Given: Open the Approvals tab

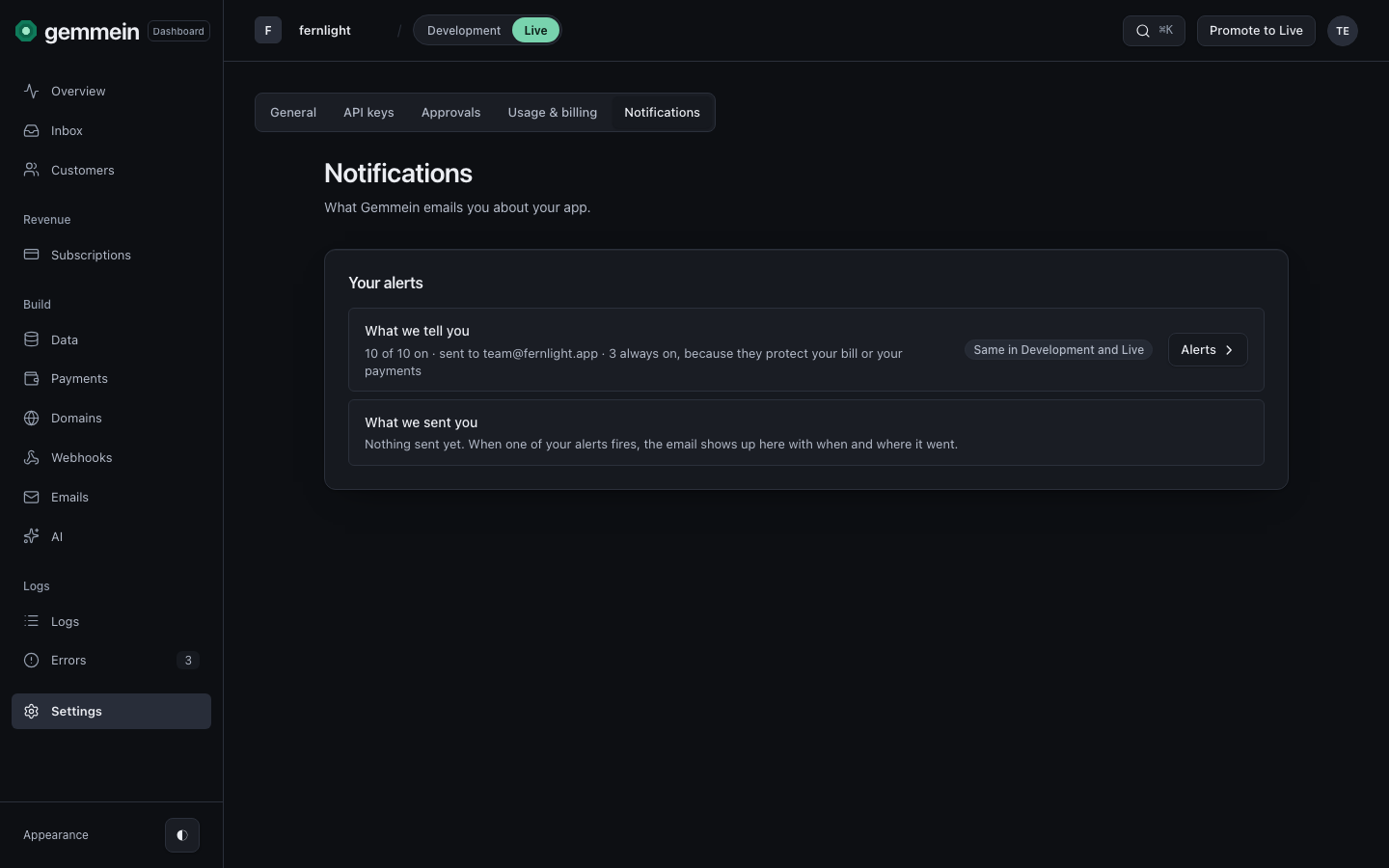Looking at the screenshot, I should pos(450,113).
